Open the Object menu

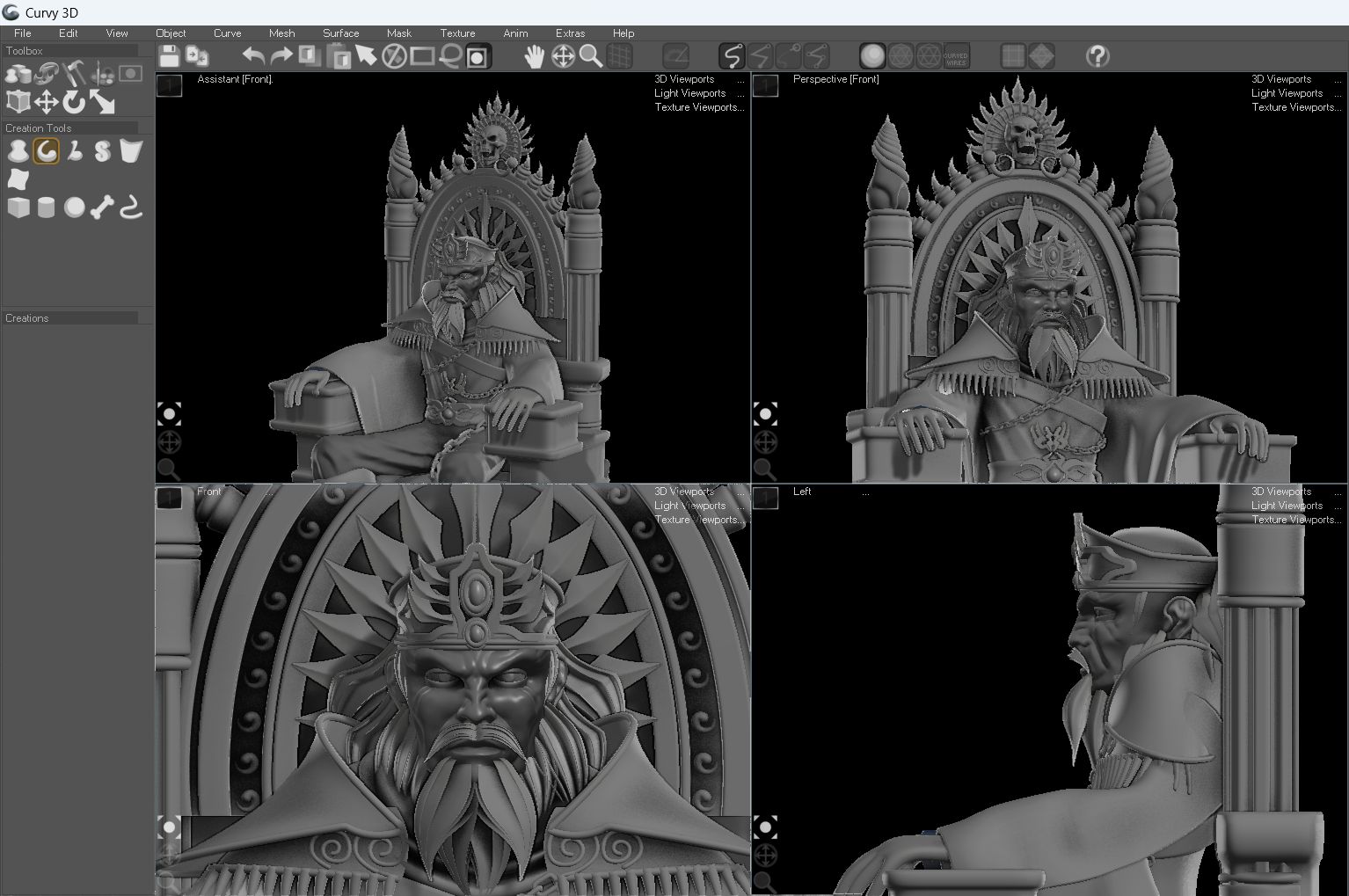click(x=171, y=33)
